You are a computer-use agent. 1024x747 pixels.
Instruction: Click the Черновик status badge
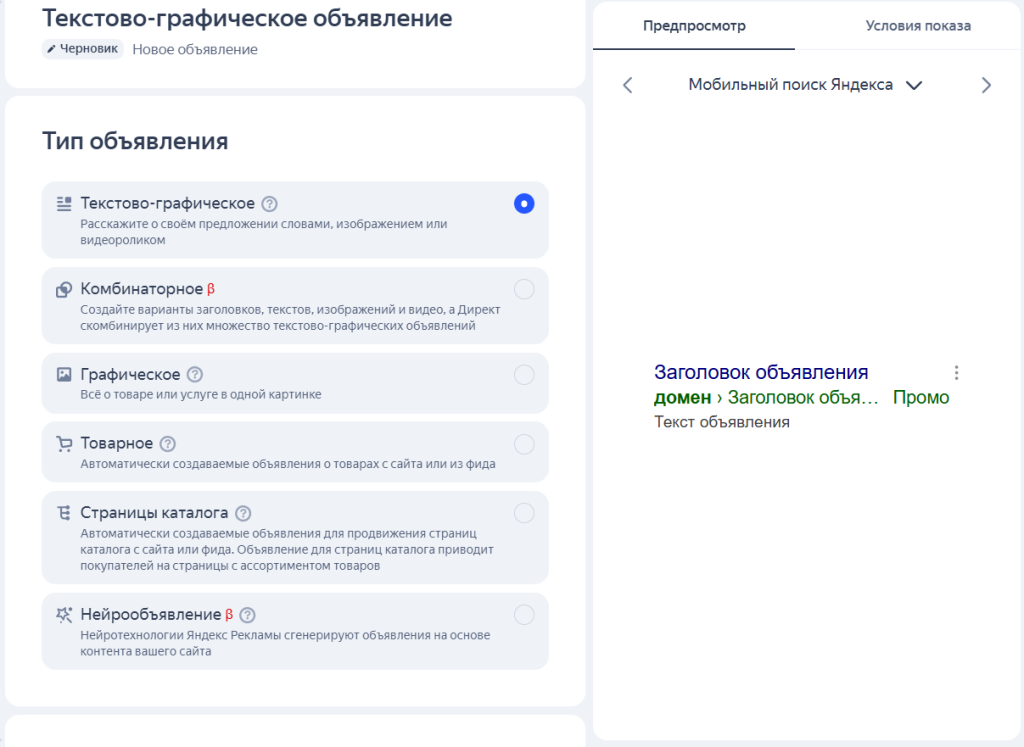point(83,49)
